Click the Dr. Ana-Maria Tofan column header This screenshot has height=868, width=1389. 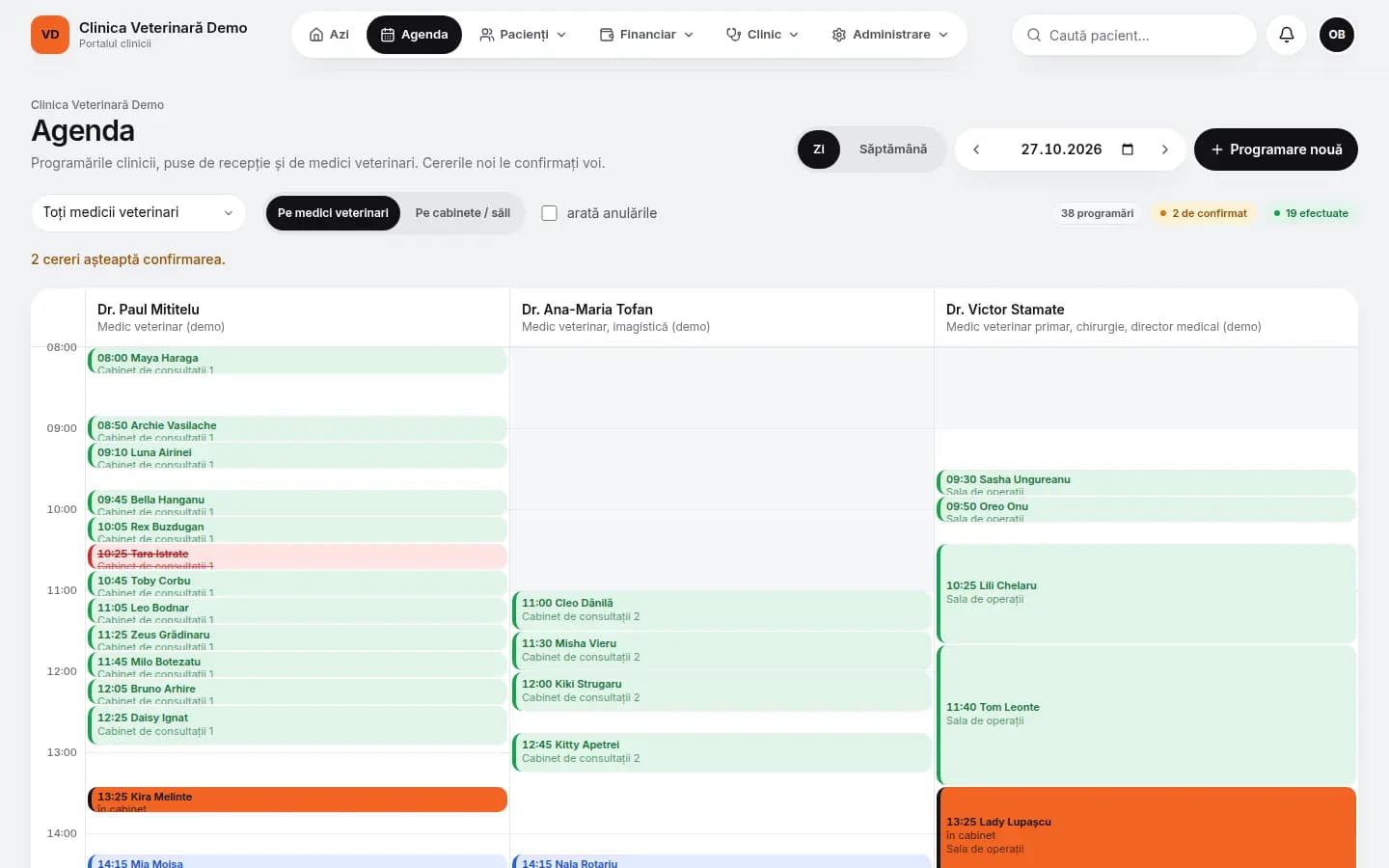coord(722,317)
